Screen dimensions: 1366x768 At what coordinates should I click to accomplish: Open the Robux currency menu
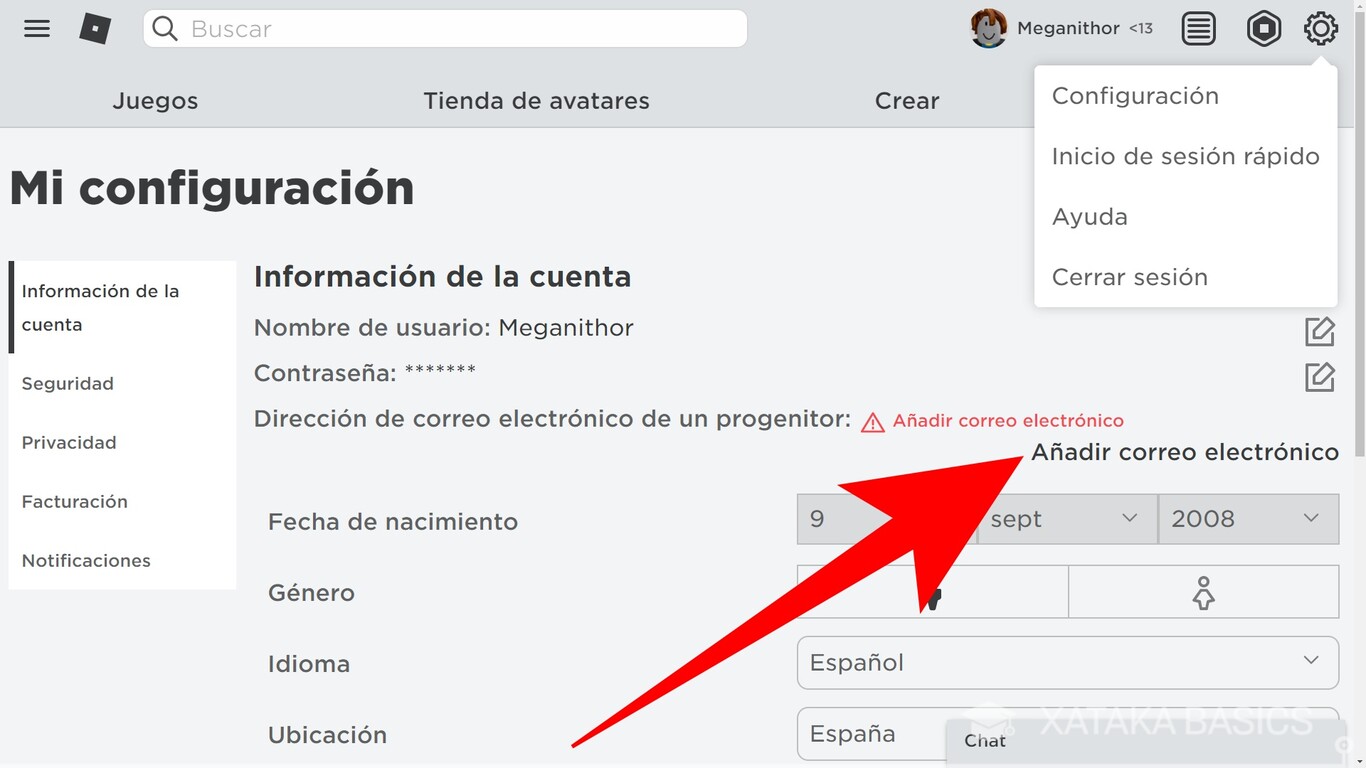[x=1264, y=28]
